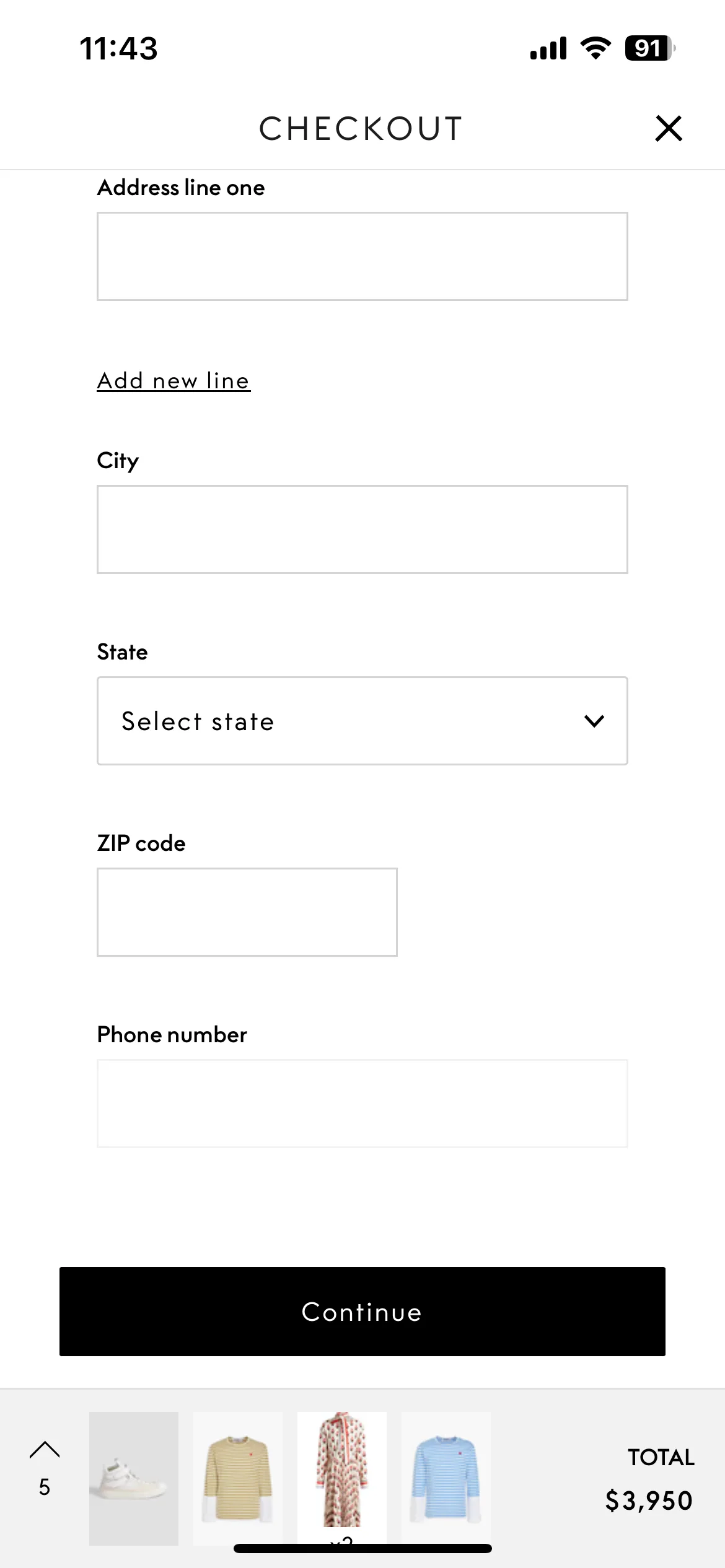Image resolution: width=725 pixels, height=1568 pixels.
Task: Tap the $3,950 total amount
Action: coord(649,1501)
